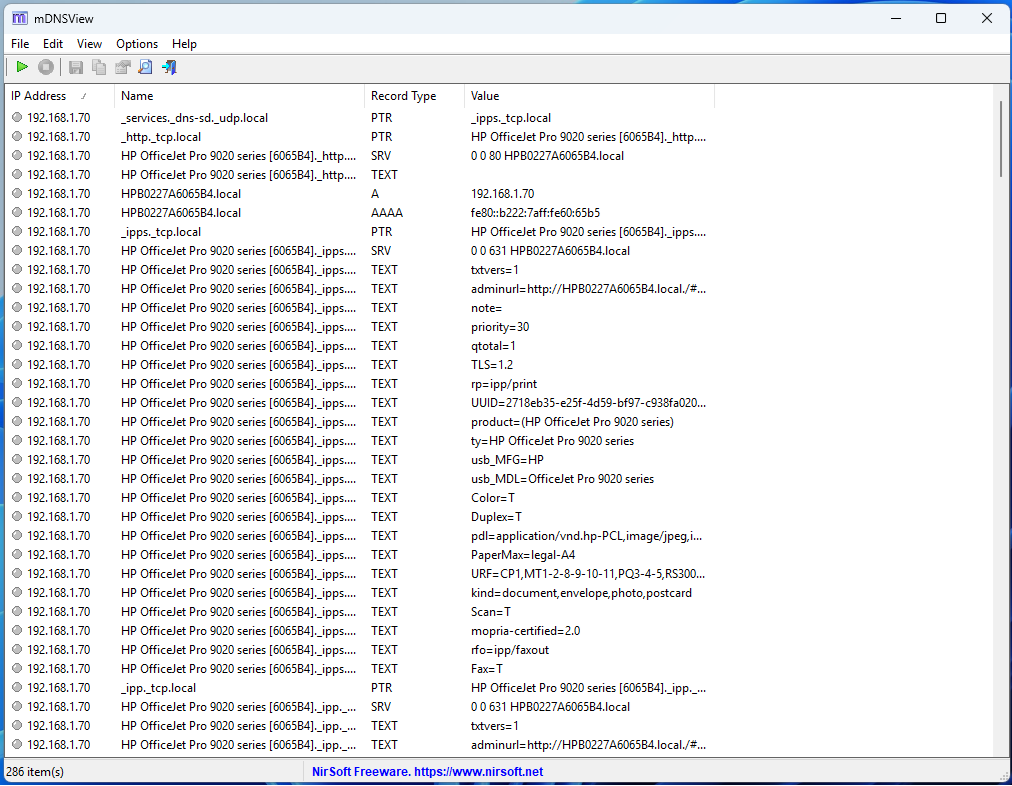Select the value Duplex=T
The width and height of the screenshot is (1012, 786).
point(496,517)
